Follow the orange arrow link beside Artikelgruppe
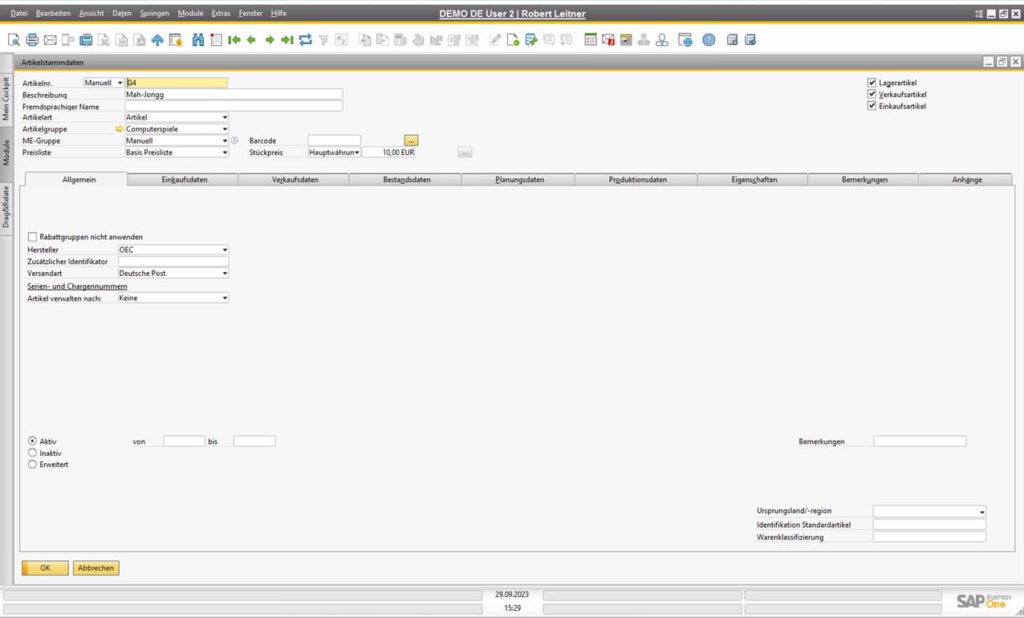 119,129
